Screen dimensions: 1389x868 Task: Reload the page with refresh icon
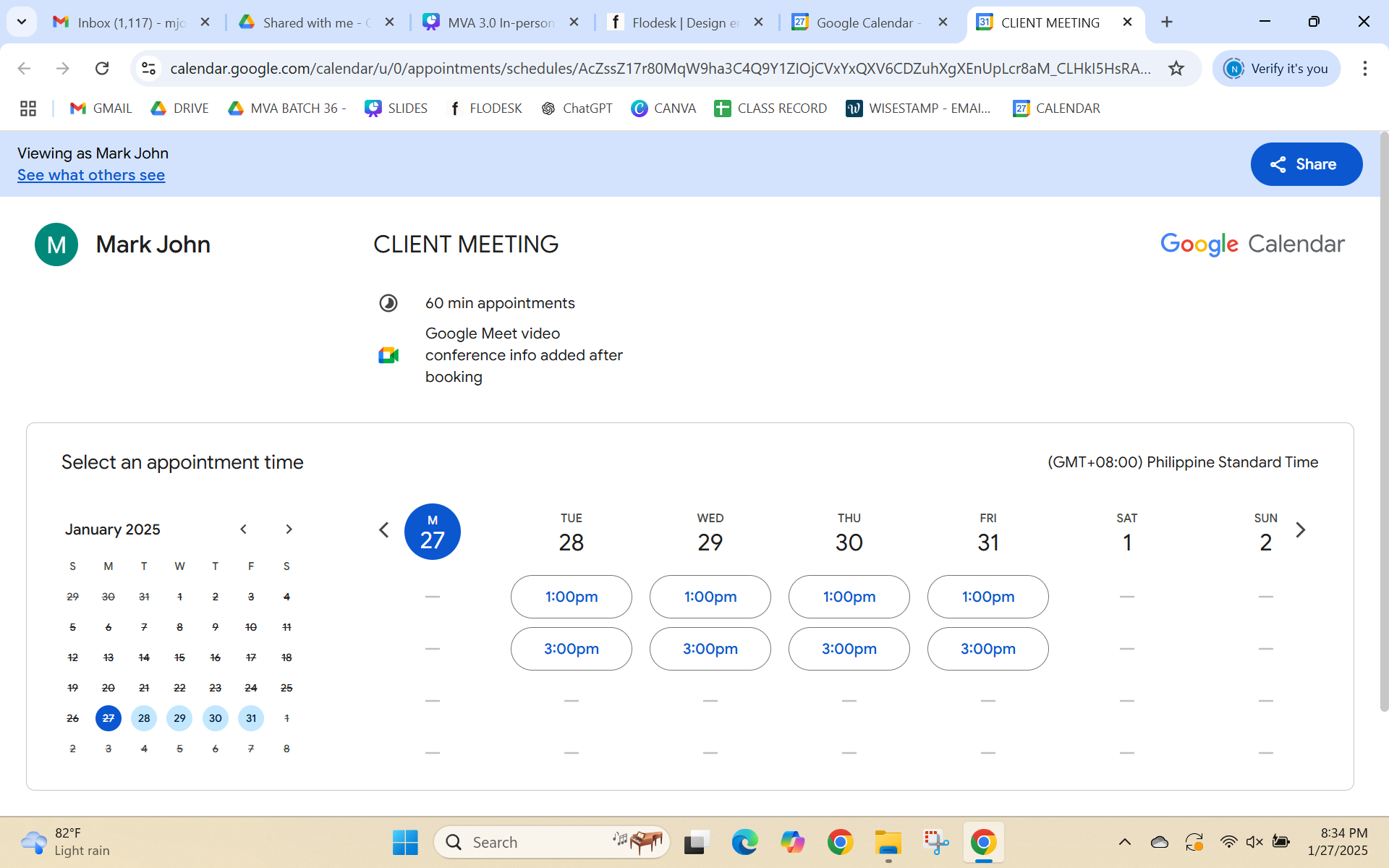pyautogui.click(x=102, y=68)
